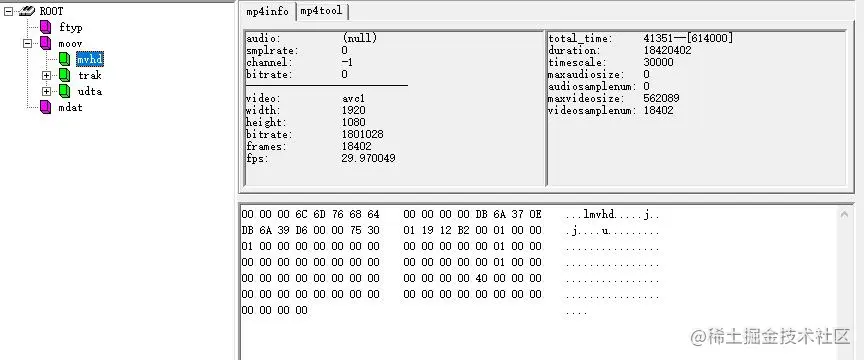Viewport: 864px width, 360px height.
Task: Select the mdat label in tree
Action: point(71,108)
